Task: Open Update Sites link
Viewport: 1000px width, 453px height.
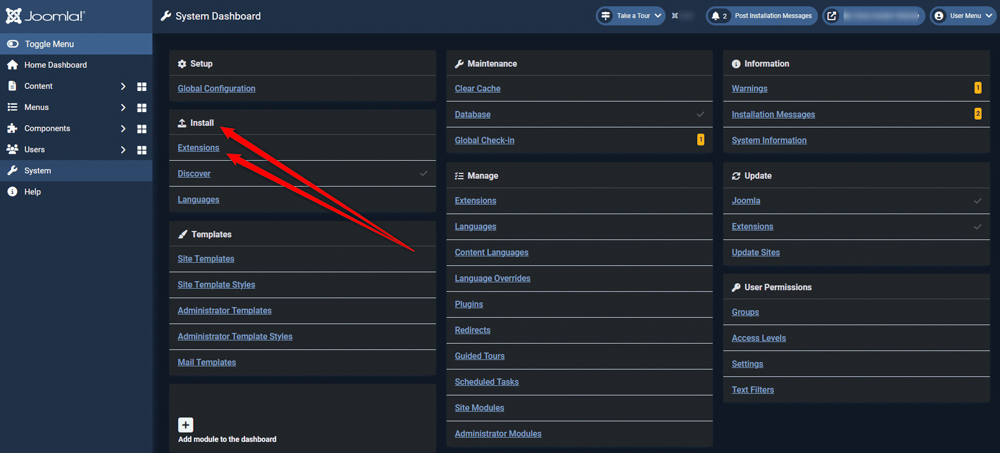Action: click(x=756, y=253)
